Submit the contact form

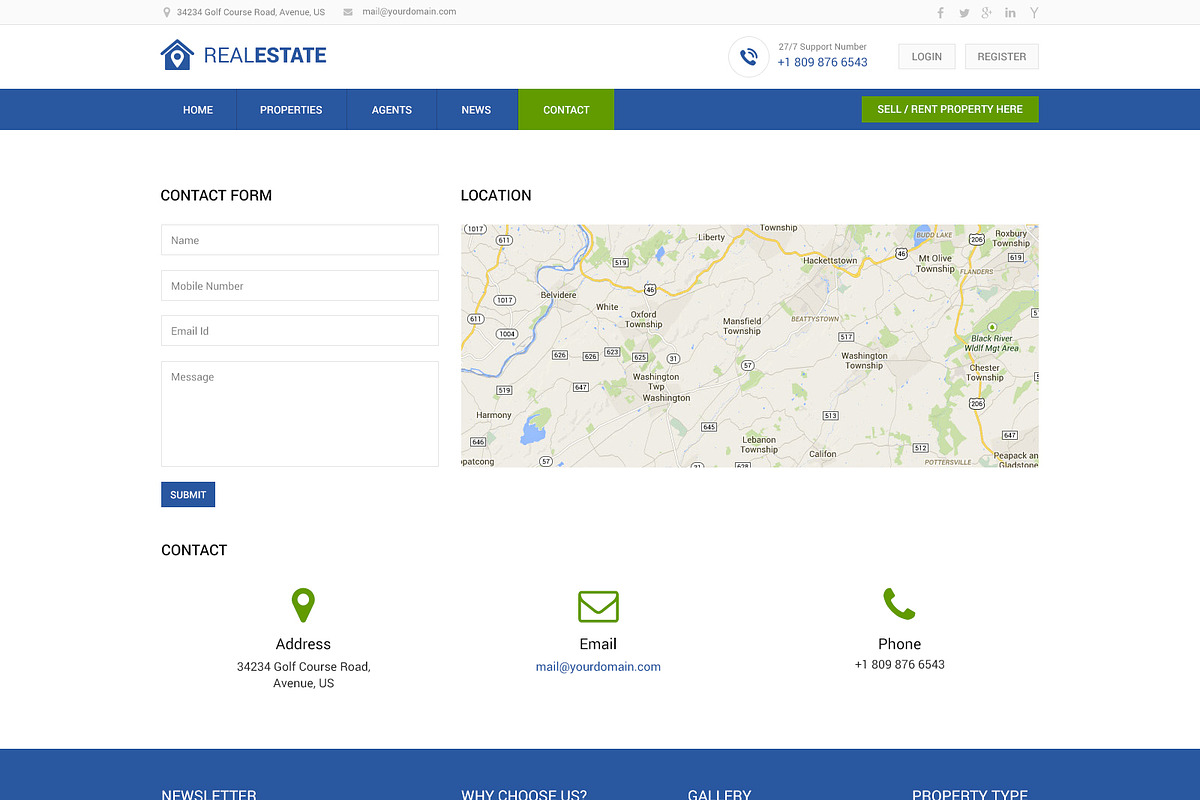coord(188,495)
